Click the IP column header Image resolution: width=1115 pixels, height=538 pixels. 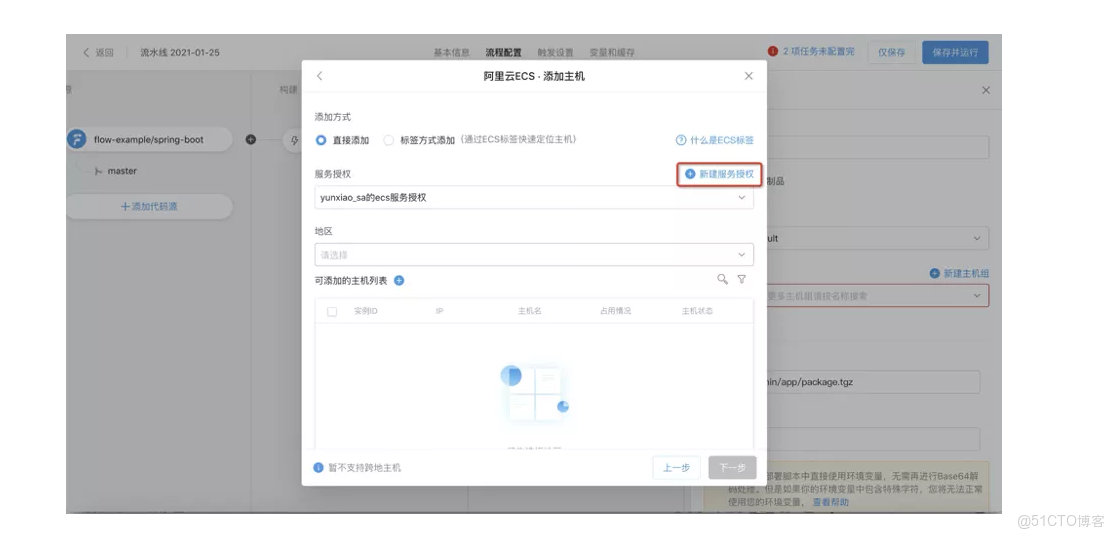click(439, 311)
